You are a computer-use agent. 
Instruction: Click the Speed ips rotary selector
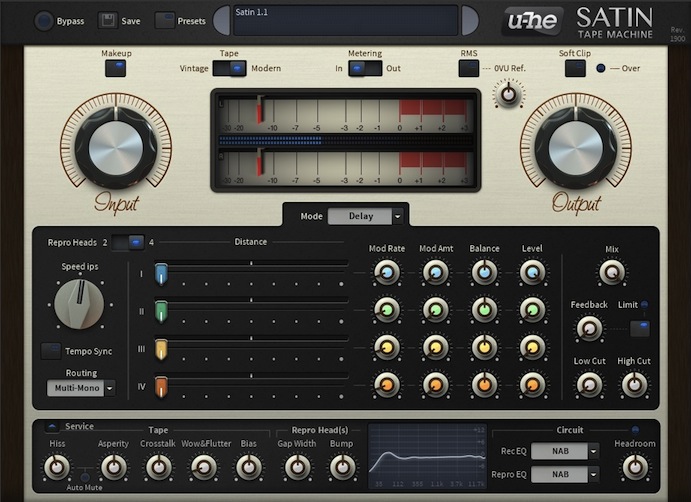click(79, 304)
